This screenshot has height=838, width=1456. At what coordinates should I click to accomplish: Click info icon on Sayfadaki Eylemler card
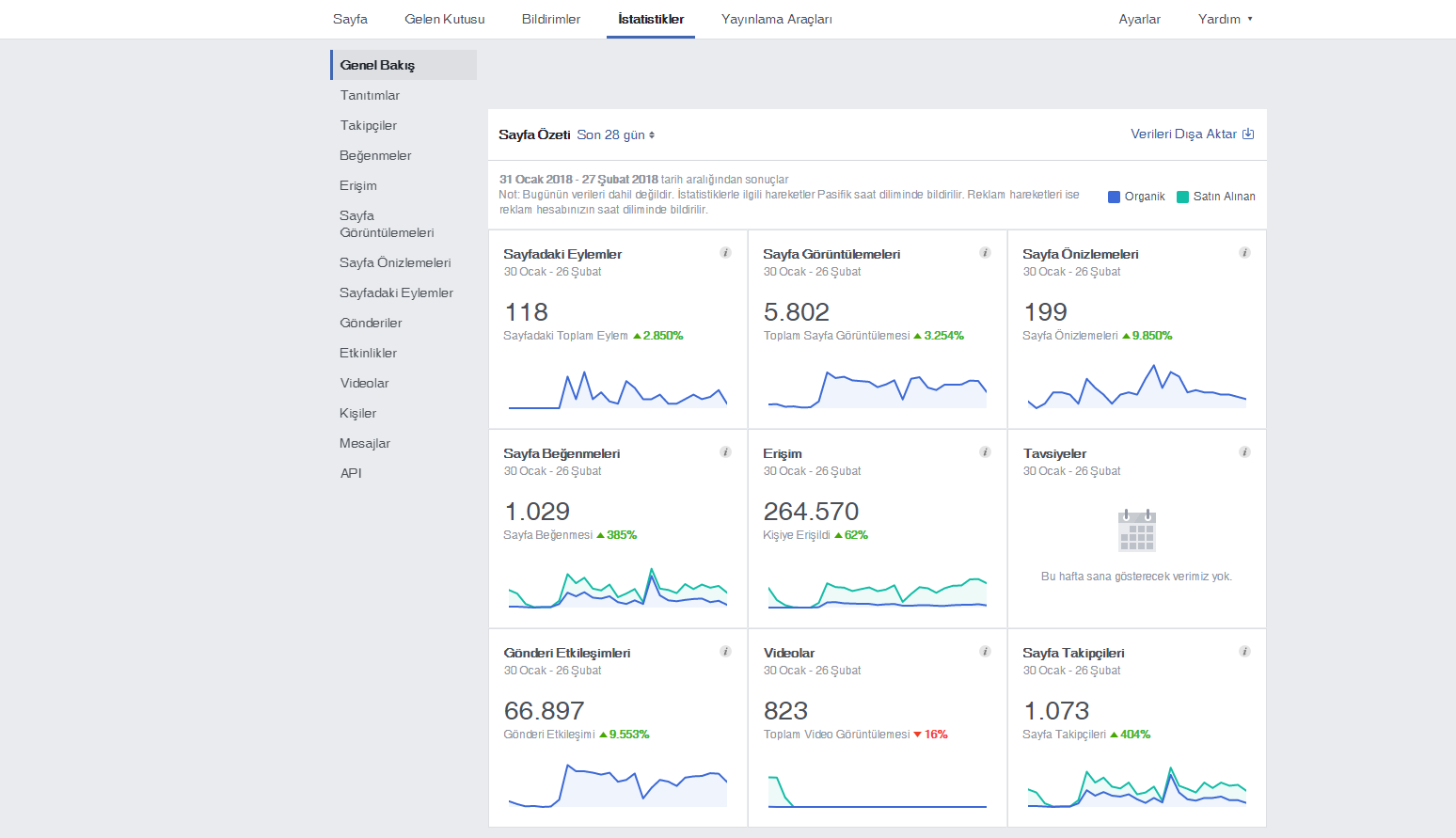(725, 252)
